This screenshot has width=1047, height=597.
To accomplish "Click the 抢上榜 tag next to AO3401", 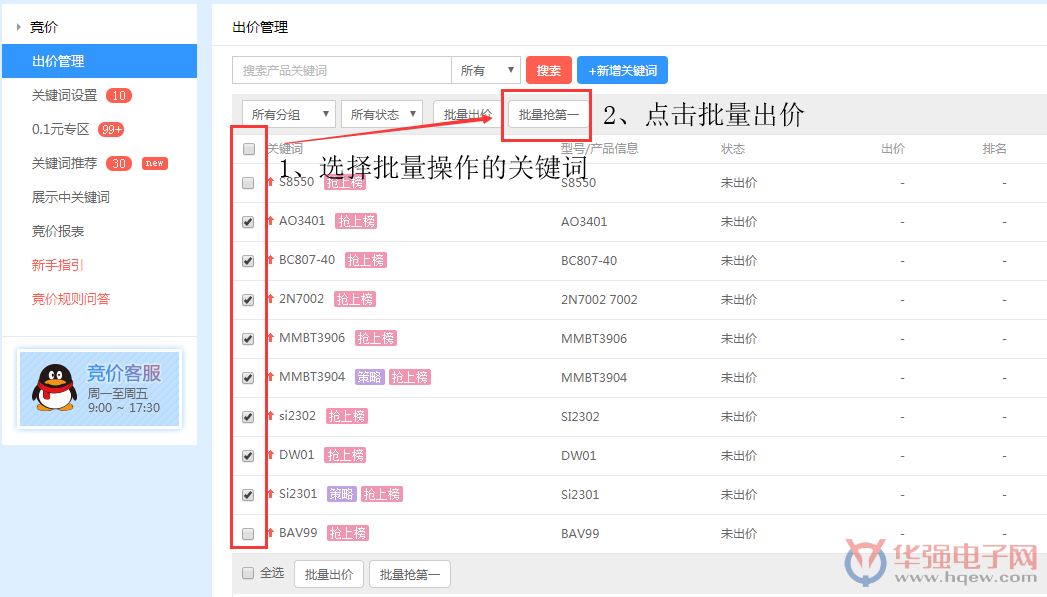I will [355, 221].
